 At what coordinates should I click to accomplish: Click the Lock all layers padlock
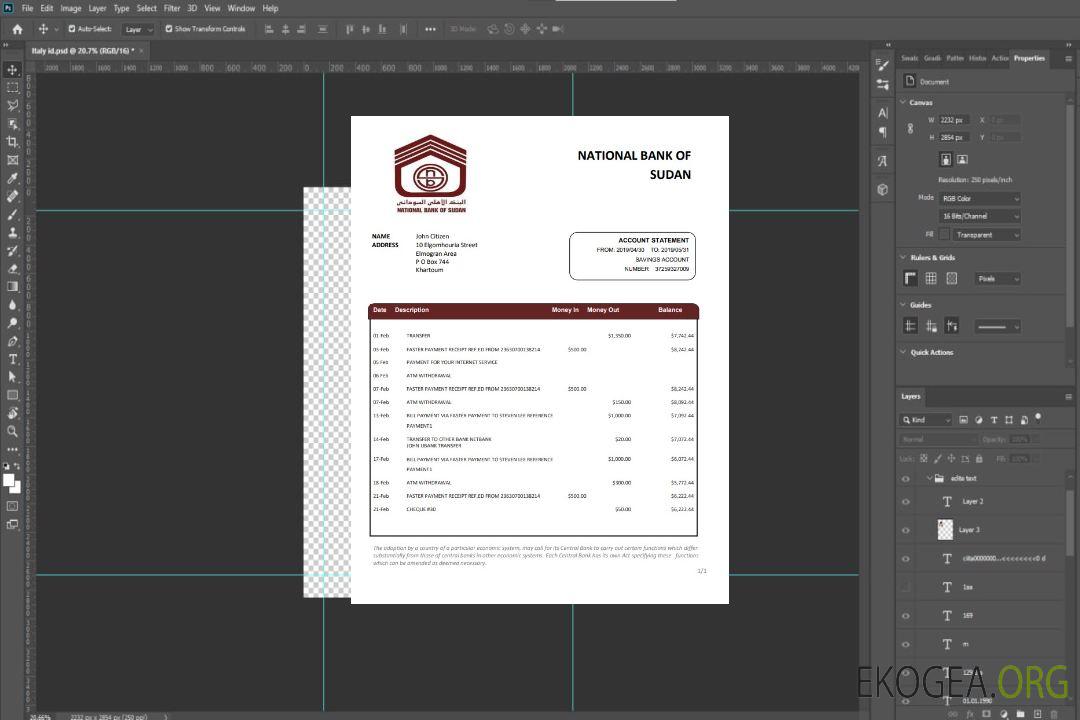tap(979, 459)
